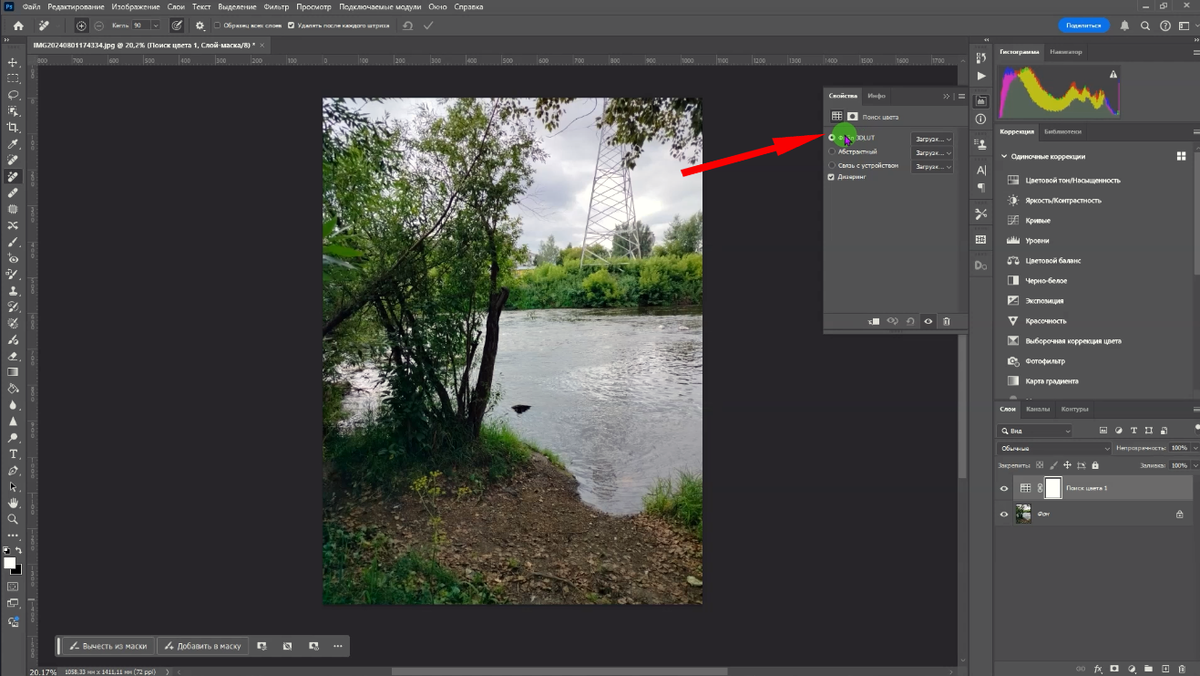Open Файл menu

coord(32,7)
